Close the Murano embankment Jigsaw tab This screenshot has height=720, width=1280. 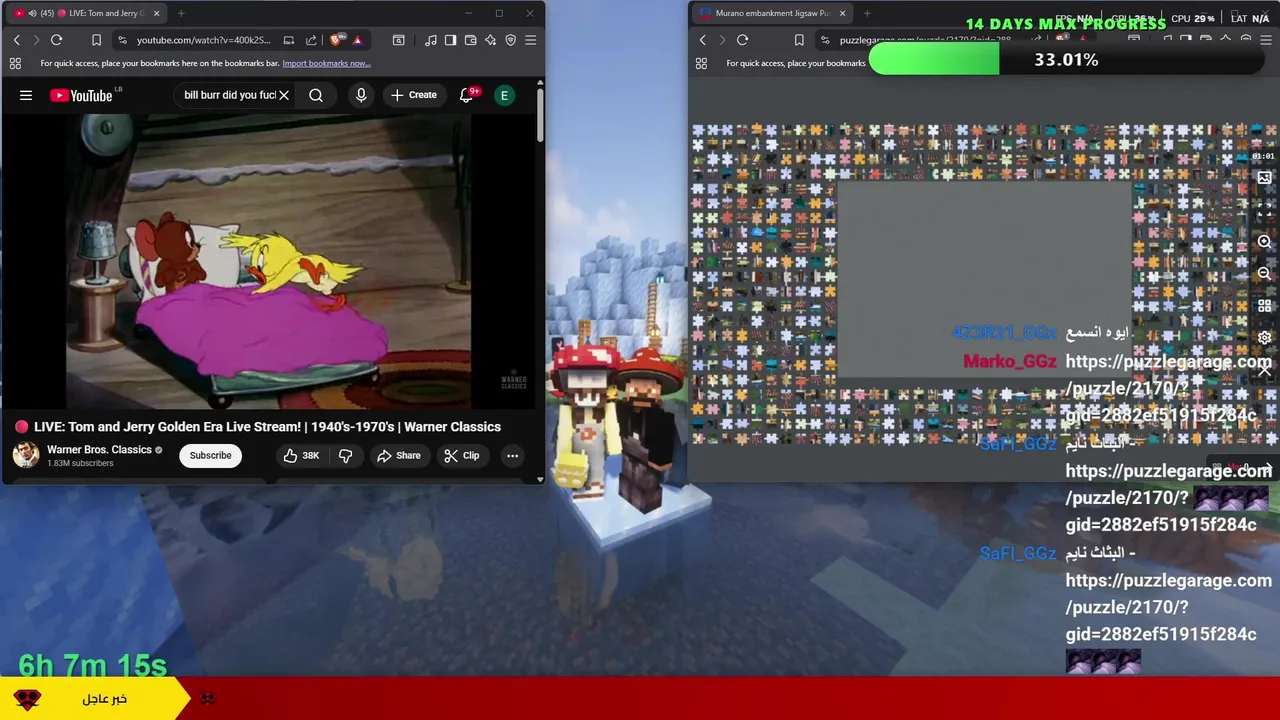point(842,13)
